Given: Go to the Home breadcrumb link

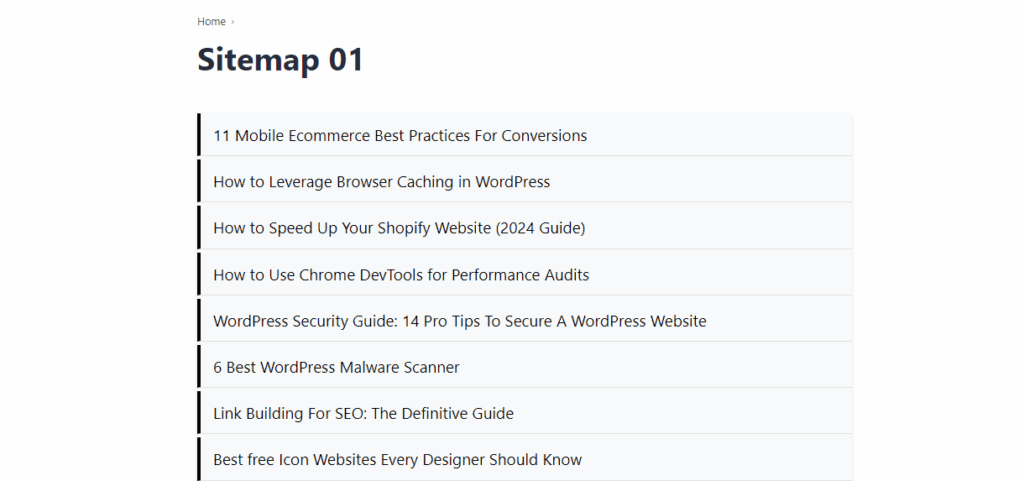Looking at the screenshot, I should 211,22.
